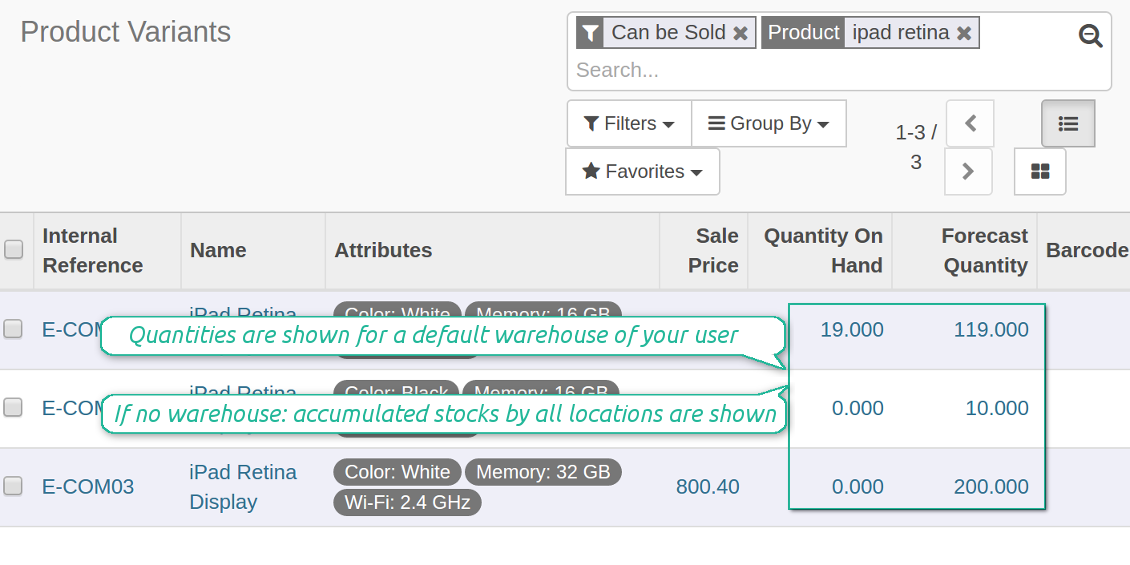Click the 800.40 sale price cell
Viewport: 1130px width, 565px height.
point(708,487)
